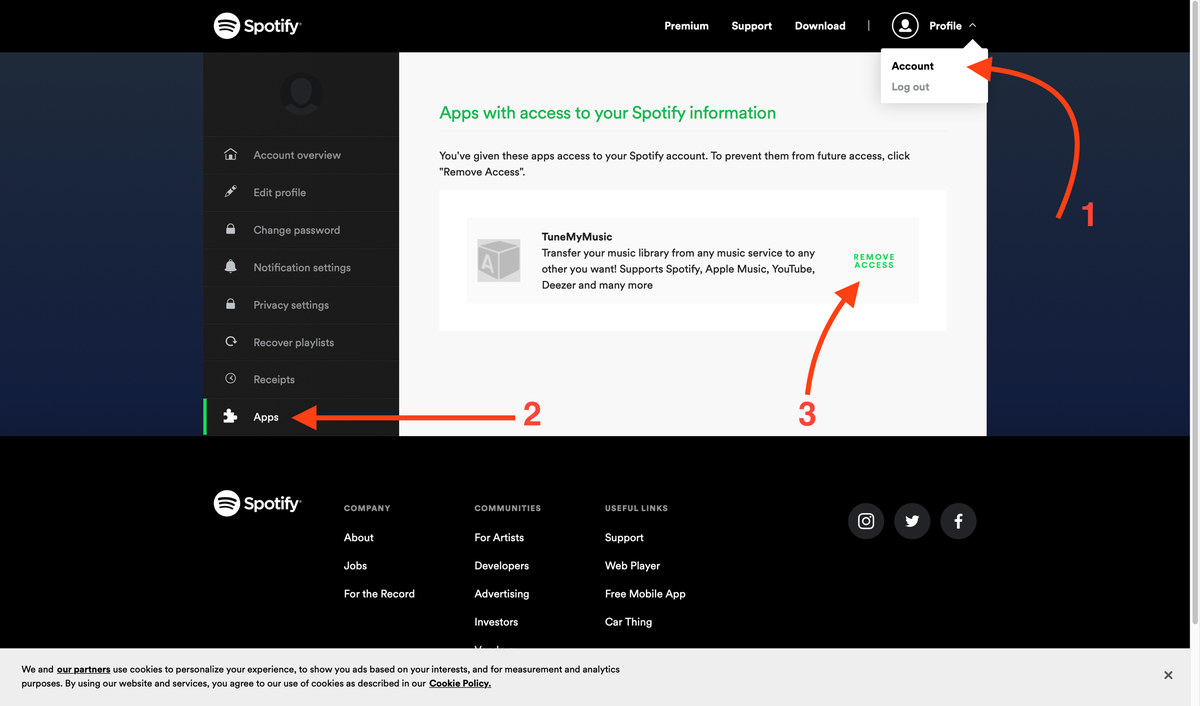Screen dimensions: 1200x706
Task: Collapse the Profile dropdown chevron
Action: [973, 26]
